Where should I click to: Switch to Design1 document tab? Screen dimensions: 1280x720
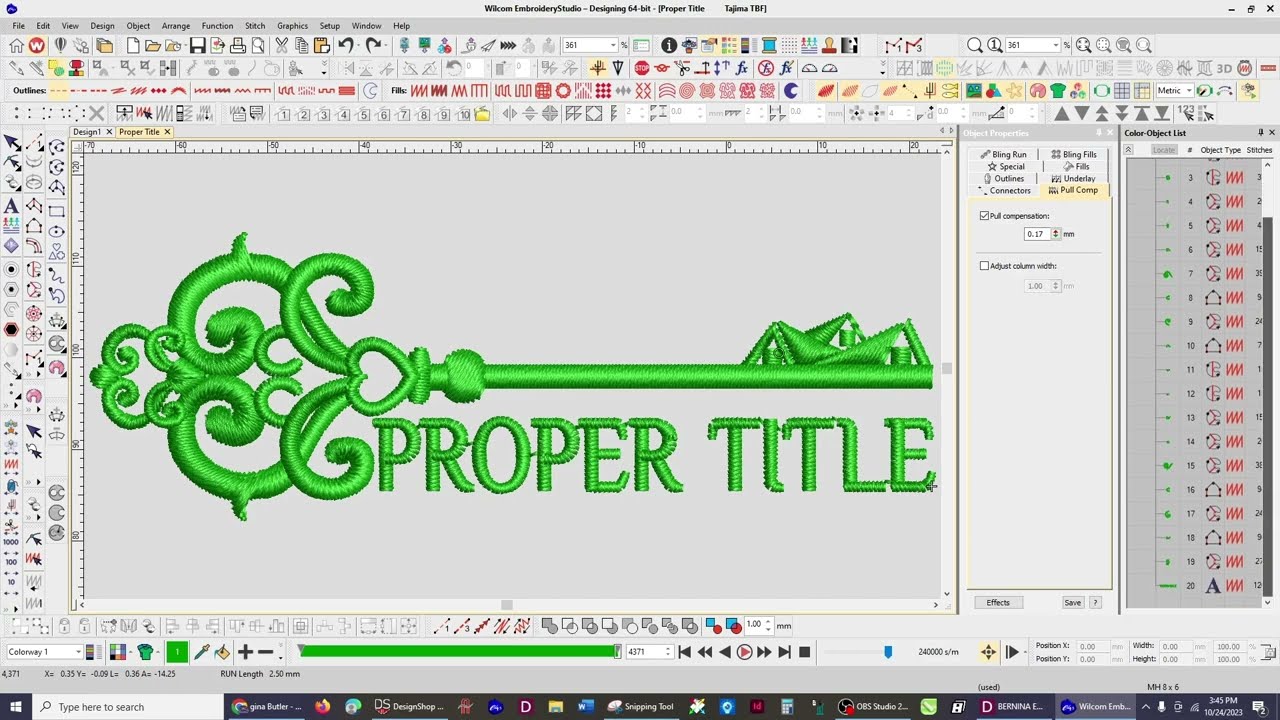point(87,132)
